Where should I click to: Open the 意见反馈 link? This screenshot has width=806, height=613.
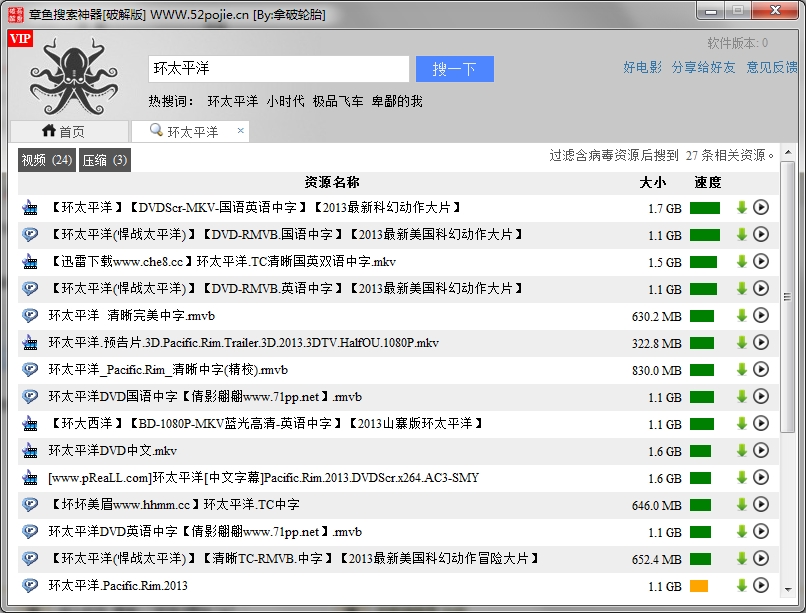click(x=772, y=67)
